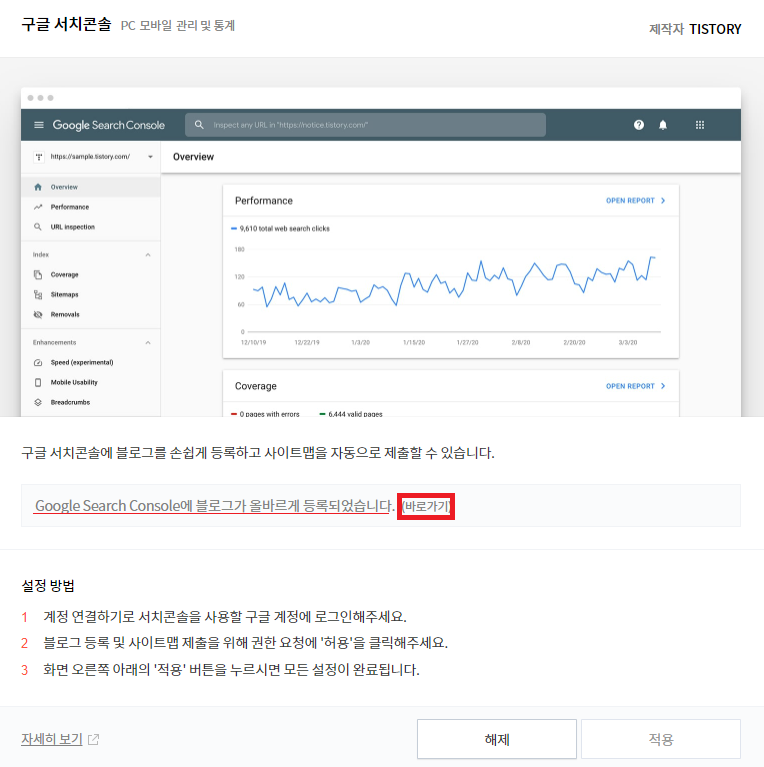Open the 자세히 보기 link
This screenshot has width=764, height=767.
[x=52, y=739]
